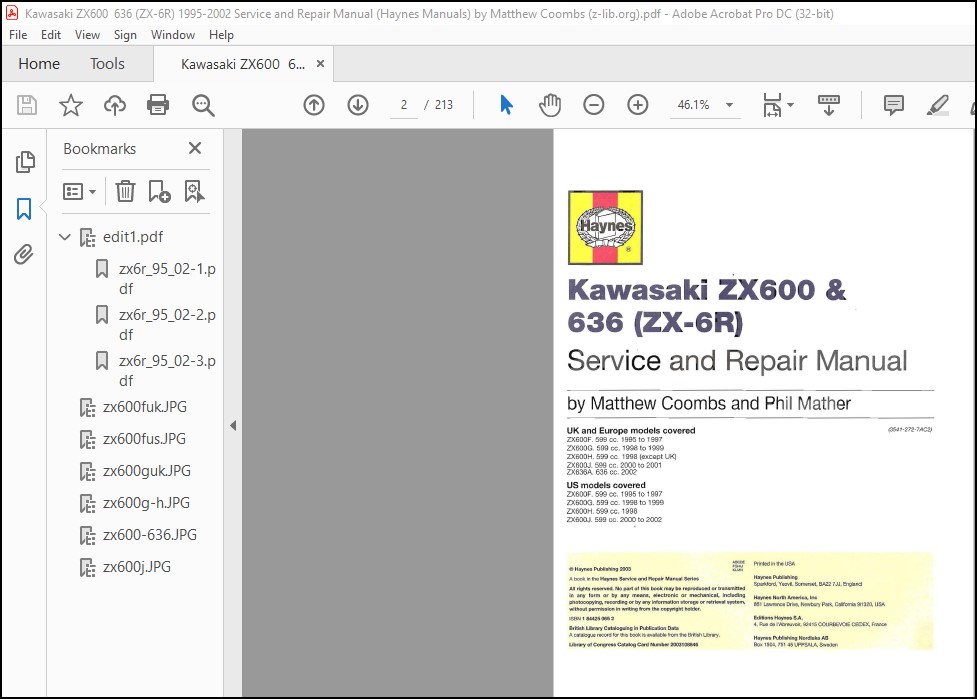Open bookmark zx6r_95_02-2.pdf
Image resolution: width=977 pixels, height=699 pixels.
coord(167,325)
